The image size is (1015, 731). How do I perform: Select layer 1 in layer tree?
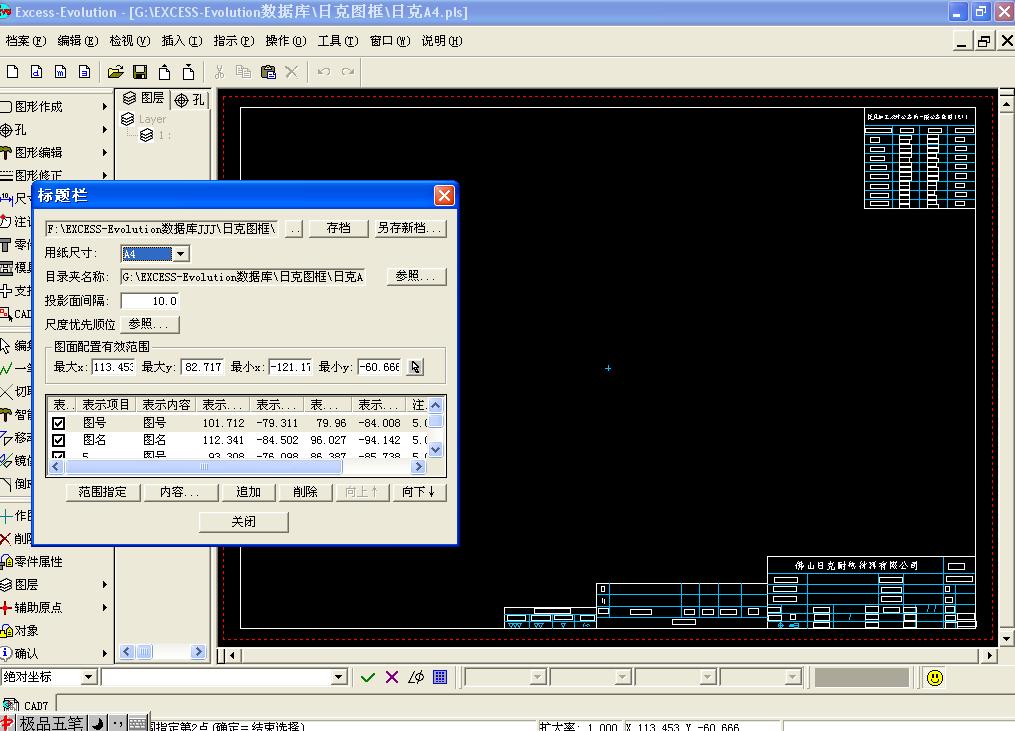point(147,135)
